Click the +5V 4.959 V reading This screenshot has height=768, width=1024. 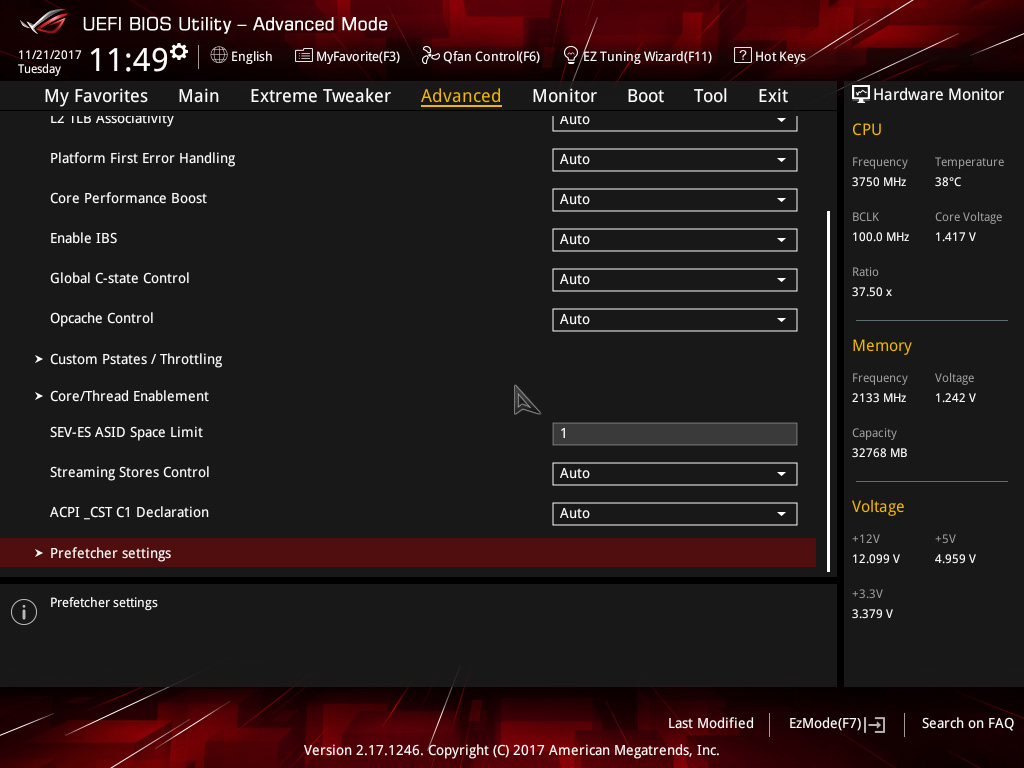pos(955,558)
